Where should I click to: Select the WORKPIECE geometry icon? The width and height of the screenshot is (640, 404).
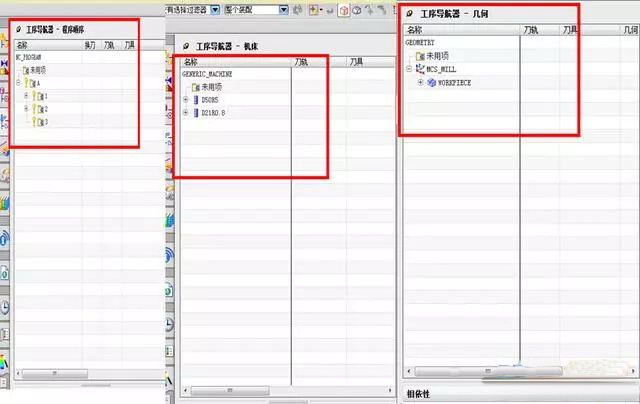431,82
